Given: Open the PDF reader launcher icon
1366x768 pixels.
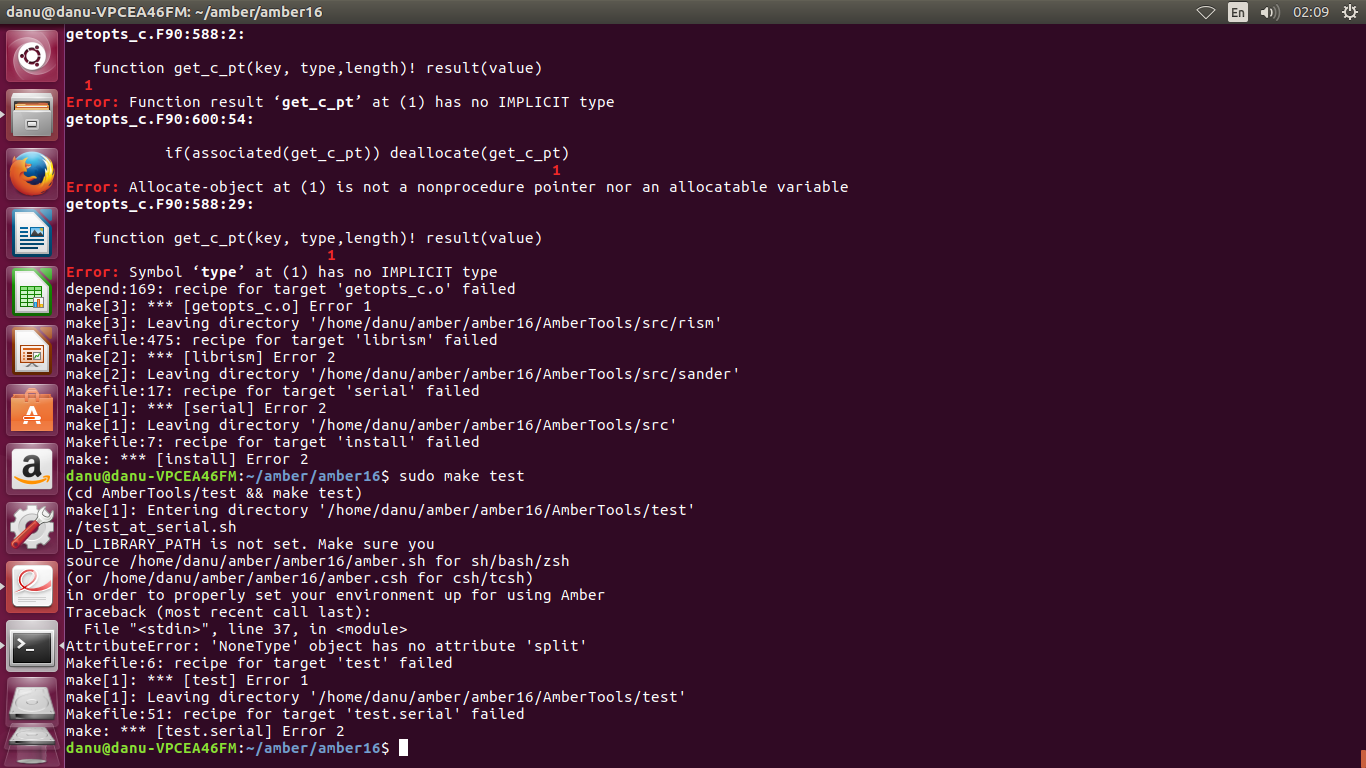Looking at the screenshot, I should pyautogui.click(x=32, y=587).
